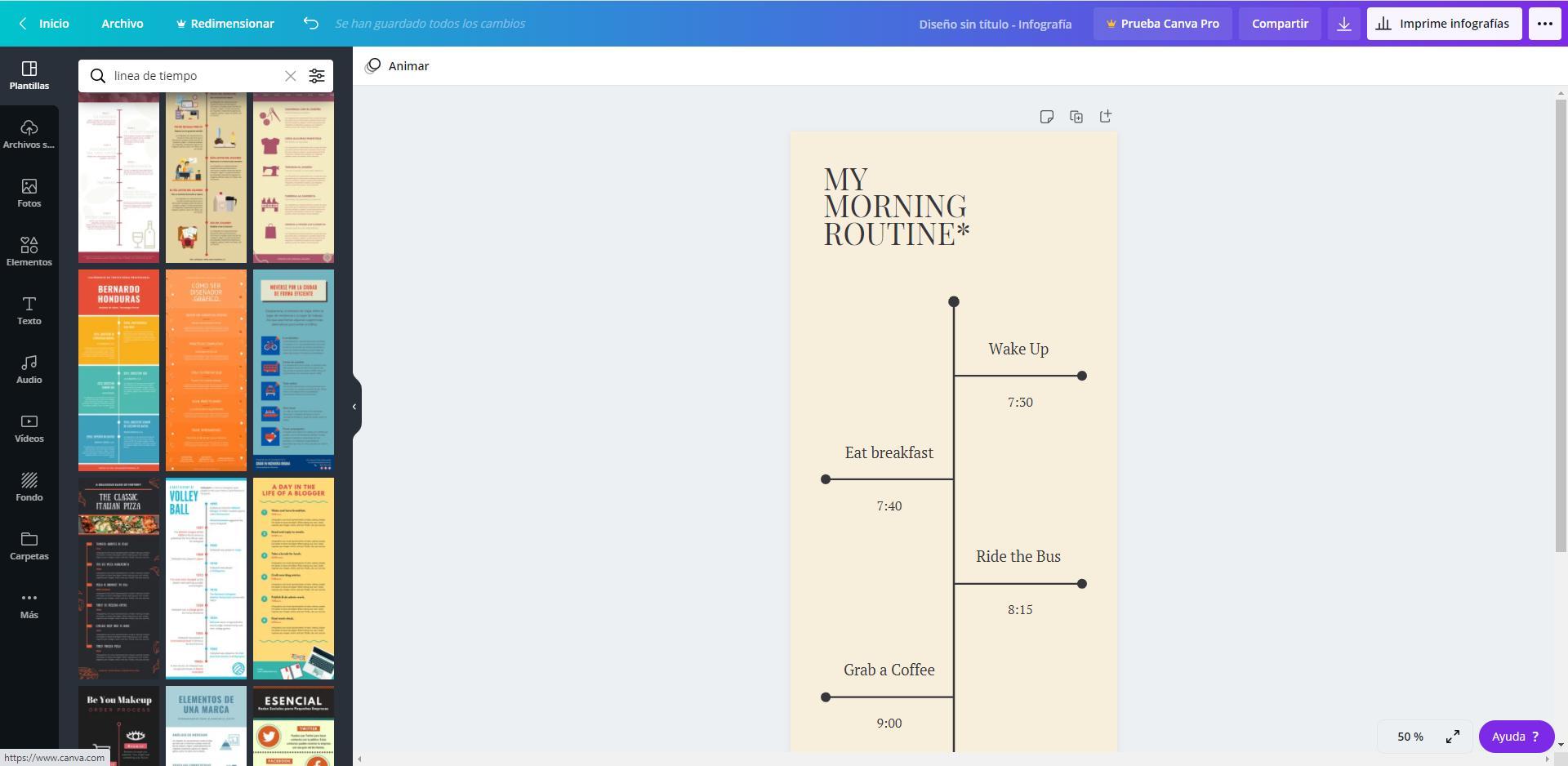Select the Volley Ball timeline template thumbnail
Image resolution: width=1568 pixels, height=766 pixels.
pos(206,578)
